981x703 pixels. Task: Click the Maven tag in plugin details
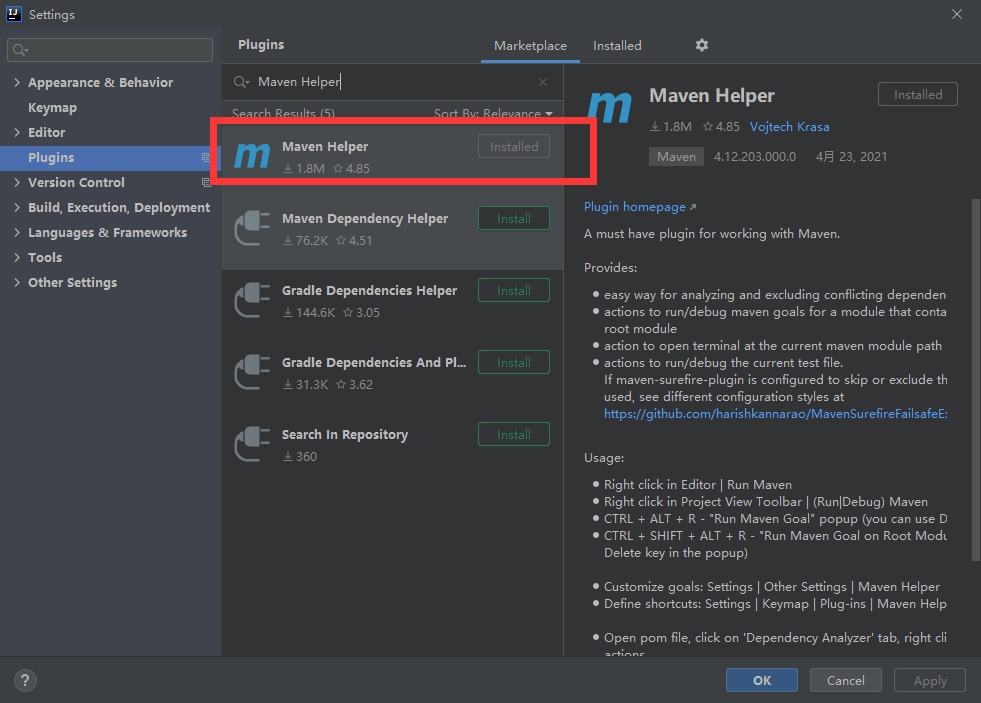click(676, 156)
